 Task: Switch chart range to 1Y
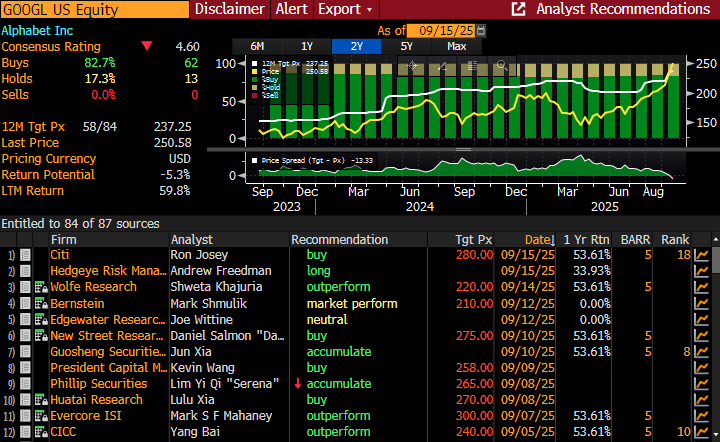(x=307, y=46)
